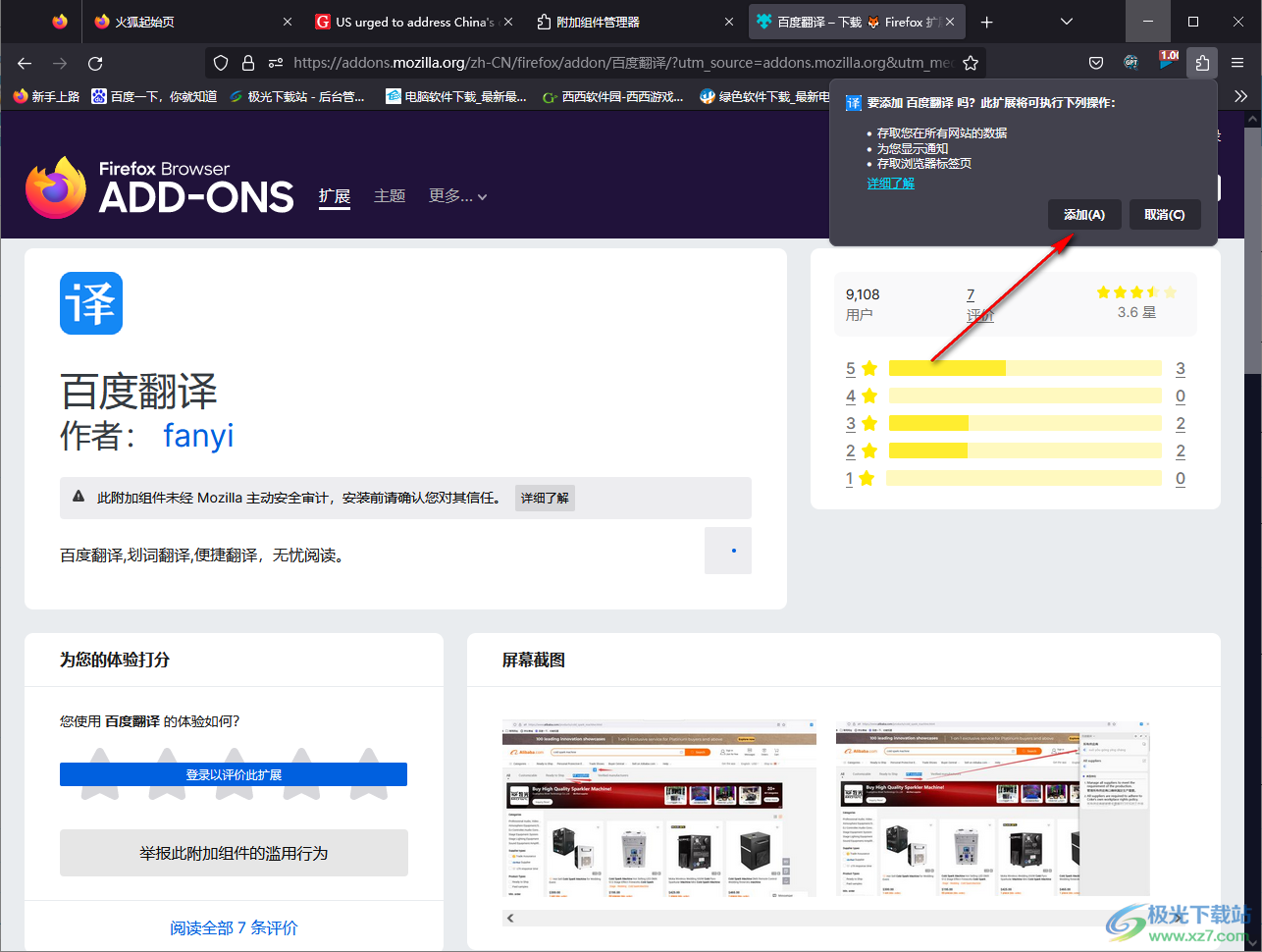Open the tracking protection shield icon
This screenshot has height=952, width=1262.
pos(221,63)
